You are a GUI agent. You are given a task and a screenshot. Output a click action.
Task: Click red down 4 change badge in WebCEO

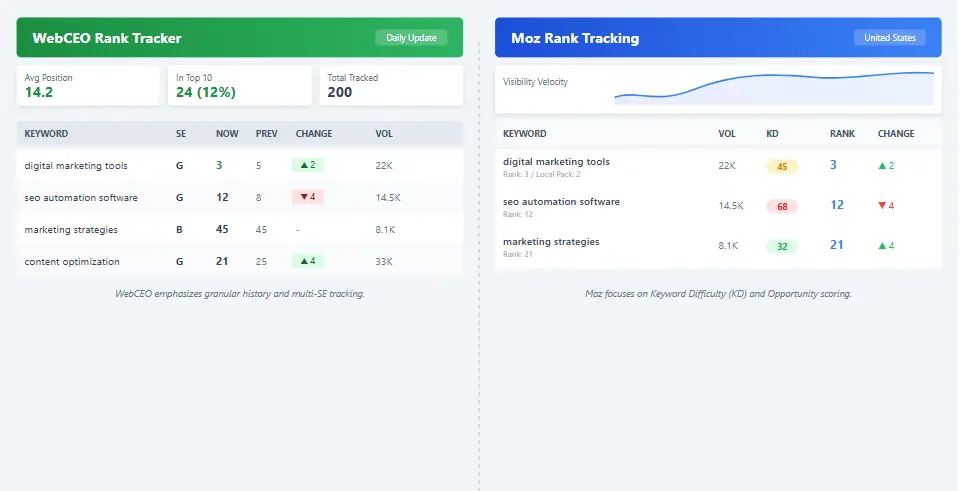(x=308, y=197)
